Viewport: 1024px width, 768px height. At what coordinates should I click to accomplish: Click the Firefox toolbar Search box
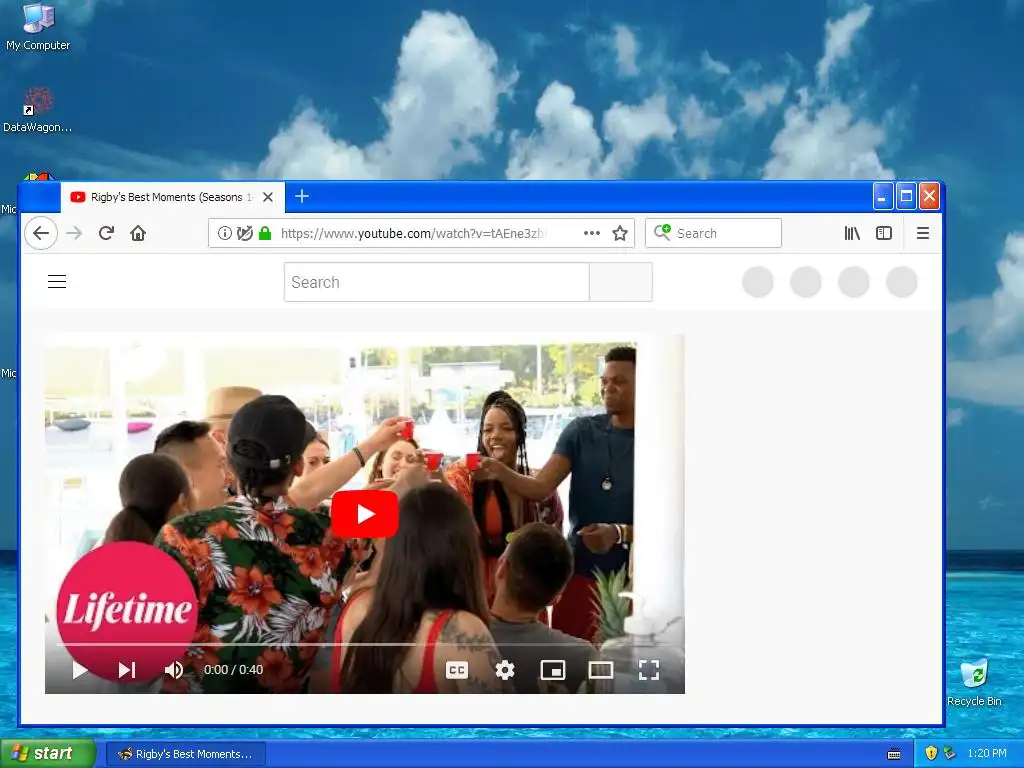pos(713,233)
